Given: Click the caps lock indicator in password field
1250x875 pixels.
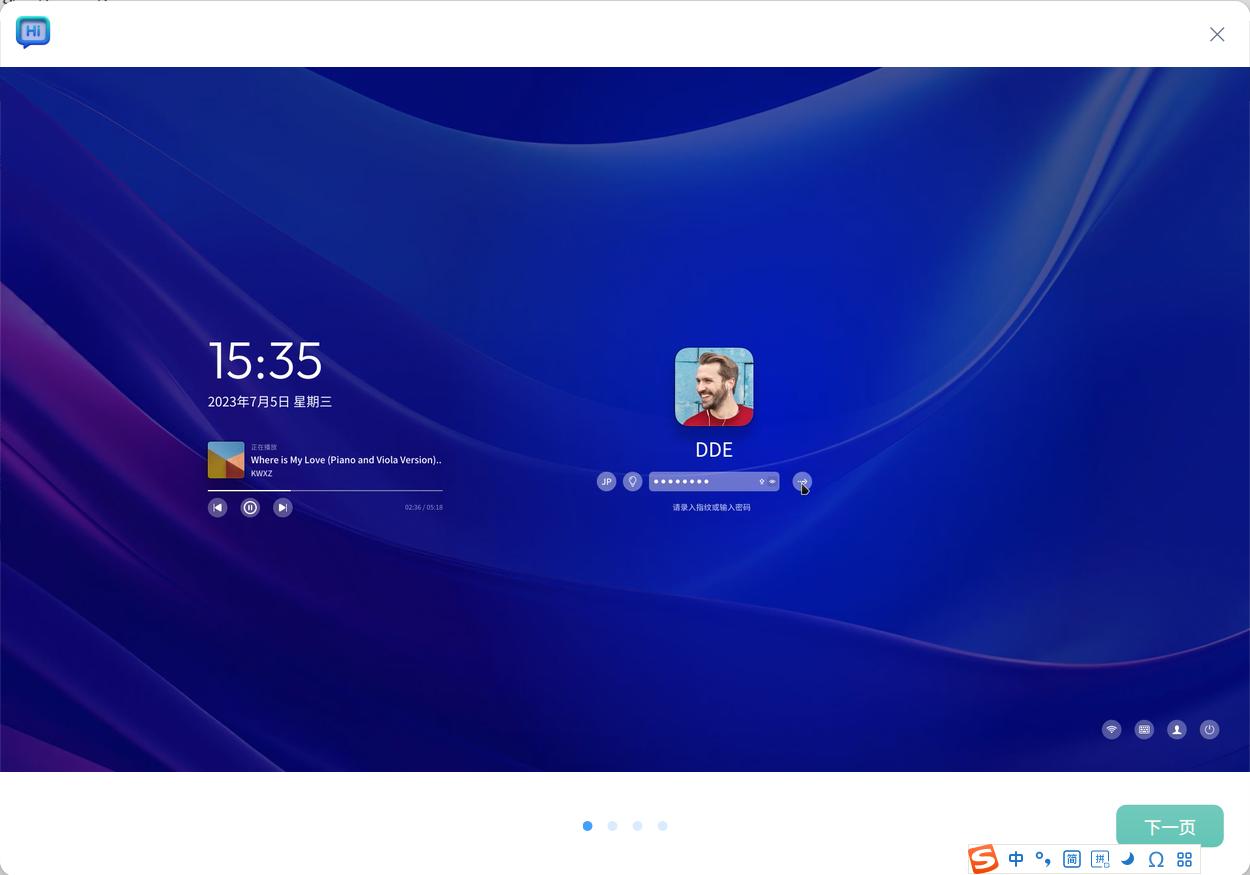Looking at the screenshot, I should (761, 482).
